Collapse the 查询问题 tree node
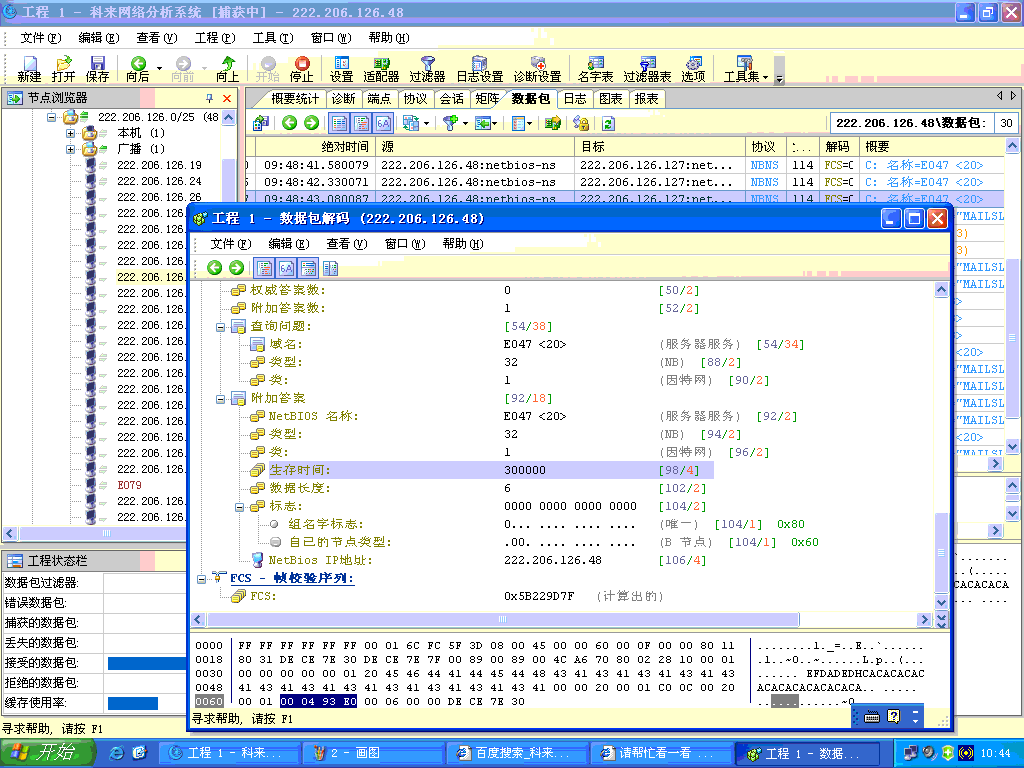The width and height of the screenshot is (1024, 768). tap(222, 326)
